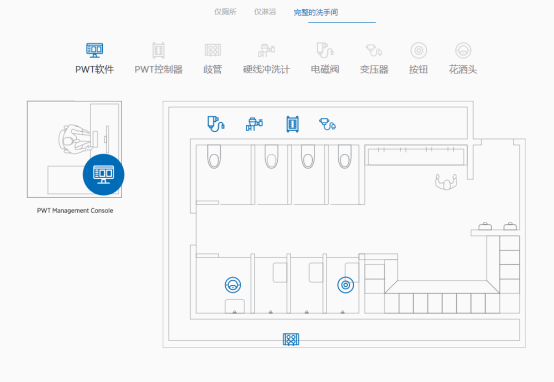Viewport: 554px width, 382px height.
Task: Switch to the 仅淋浴 tab
Action: (265, 12)
